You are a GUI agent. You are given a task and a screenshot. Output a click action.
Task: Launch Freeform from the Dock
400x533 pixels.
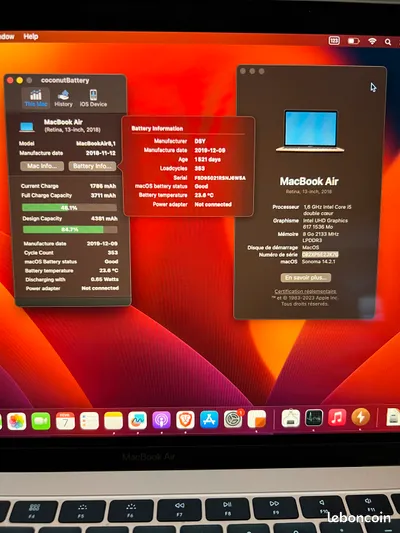(x=137, y=420)
